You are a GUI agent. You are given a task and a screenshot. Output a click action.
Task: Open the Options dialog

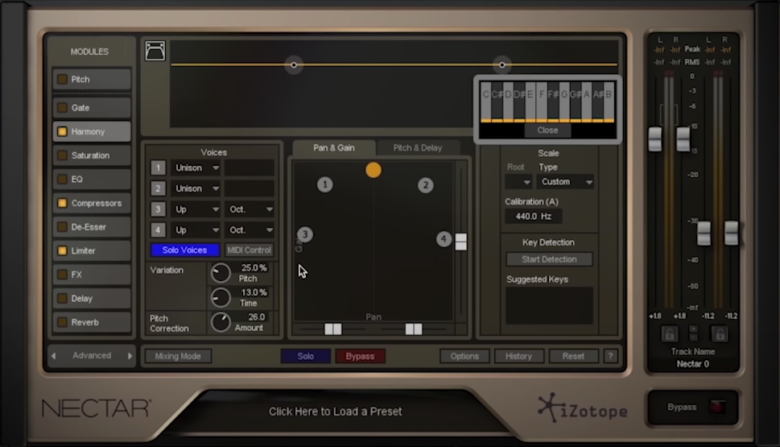465,356
